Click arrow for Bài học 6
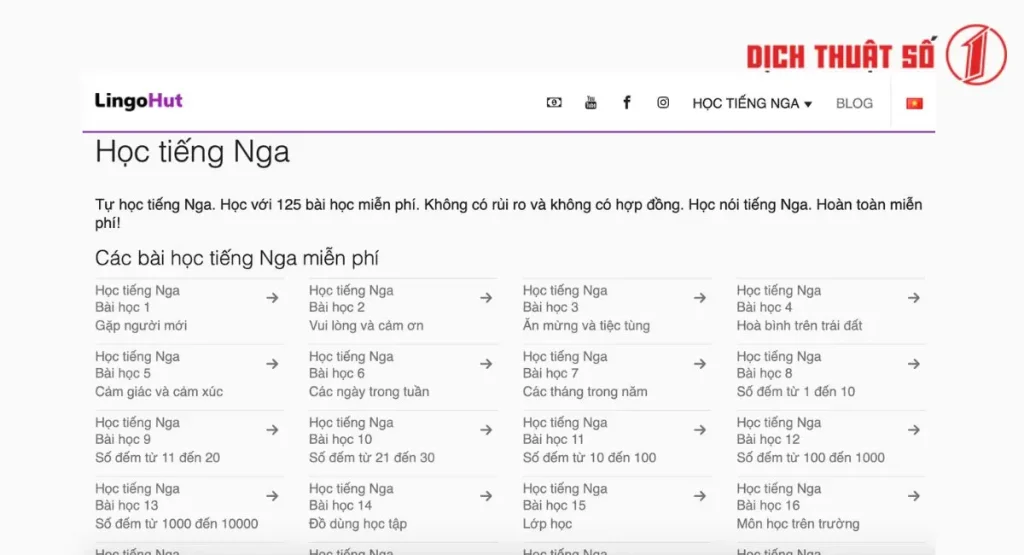Viewport: 1024px width, 555px height. tap(486, 364)
